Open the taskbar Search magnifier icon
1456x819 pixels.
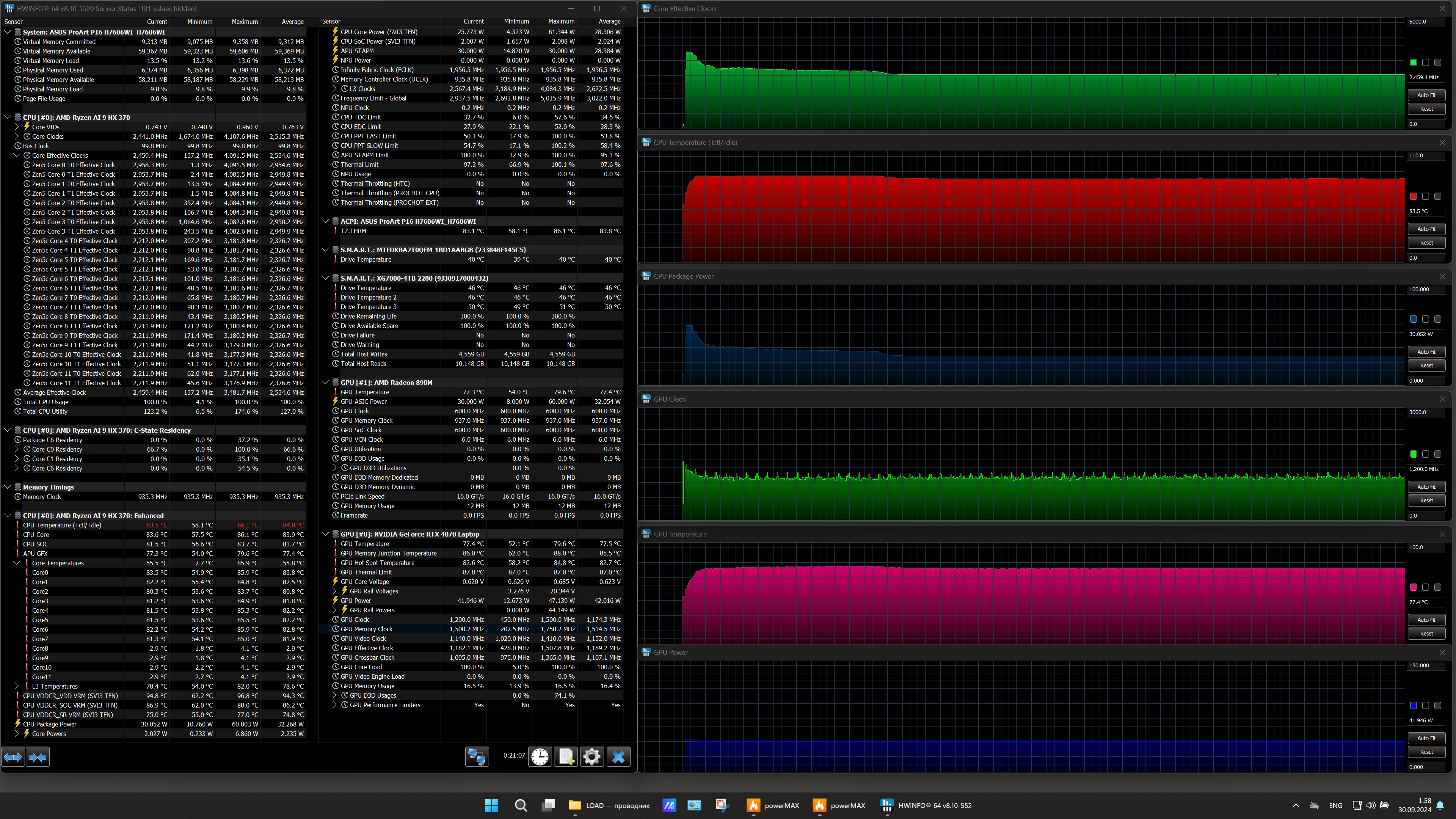521,805
